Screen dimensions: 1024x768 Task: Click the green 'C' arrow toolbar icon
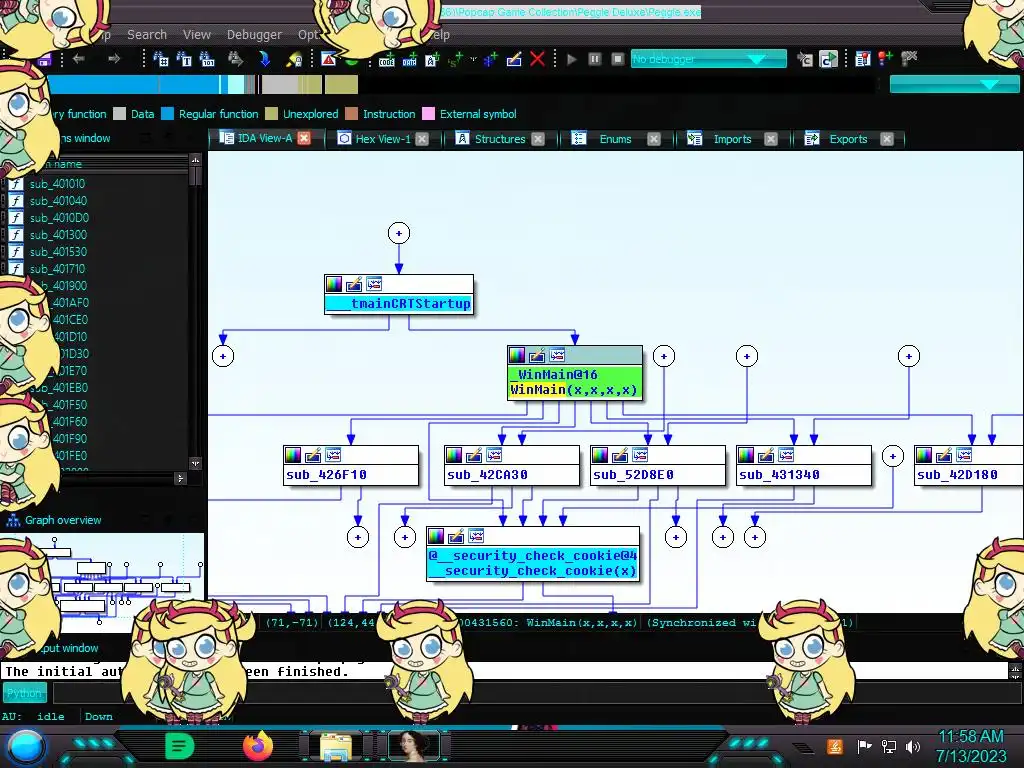[828, 59]
